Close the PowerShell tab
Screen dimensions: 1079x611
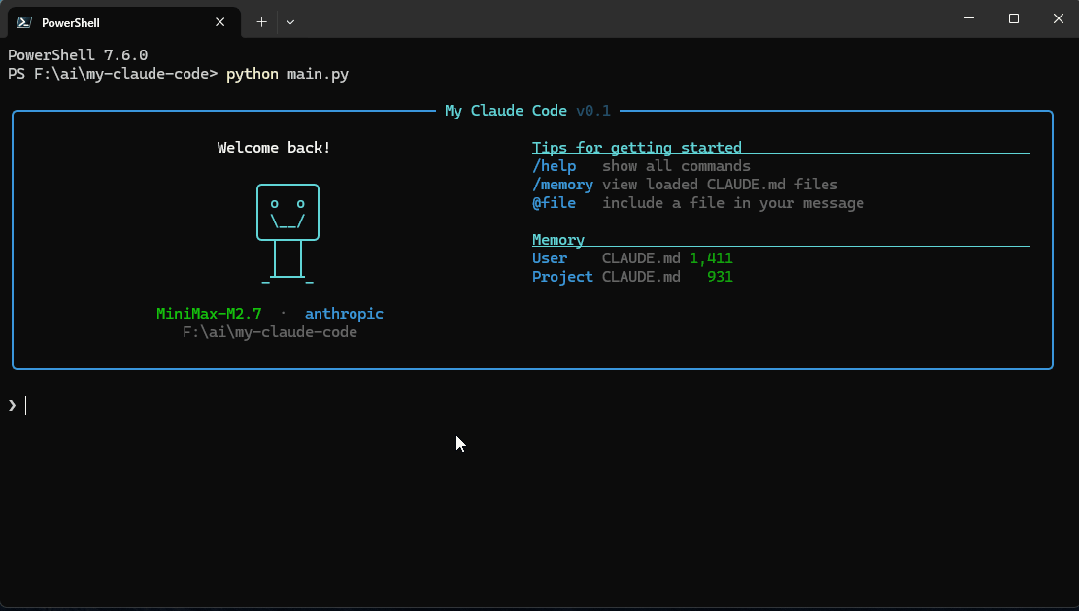(220, 22)
